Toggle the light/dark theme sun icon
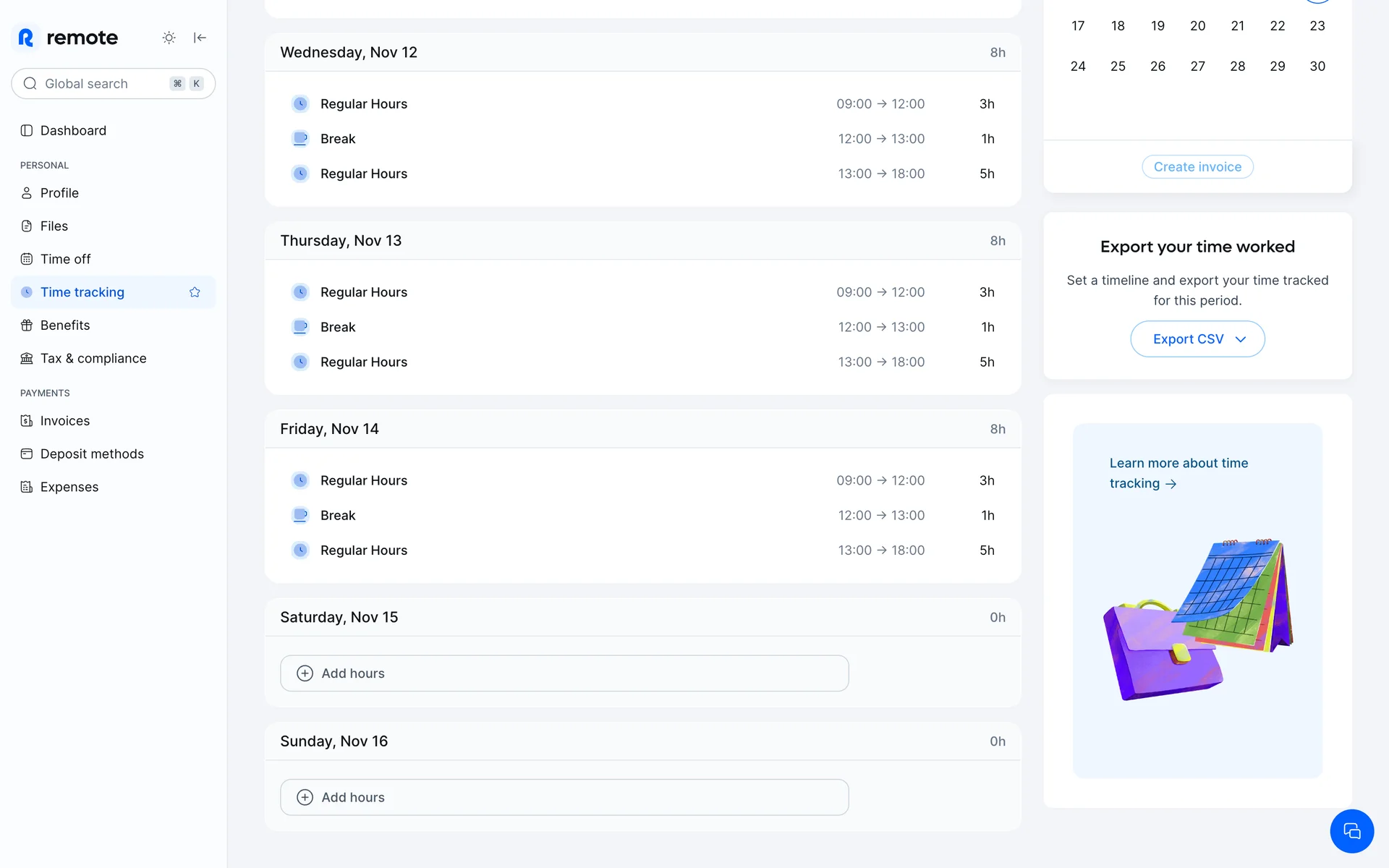The height and width of the screenshot is (868, 1389). (x=169, y=38)
